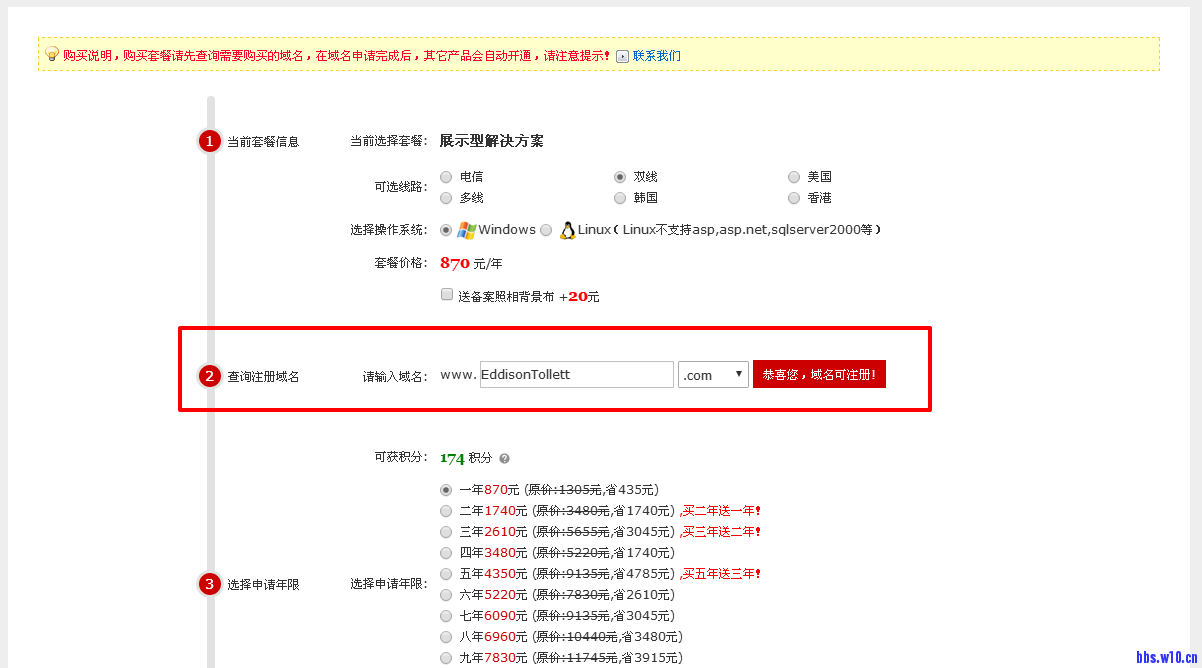Select the 二年1740元 term option
The image size is (1202, 668).
446,510
